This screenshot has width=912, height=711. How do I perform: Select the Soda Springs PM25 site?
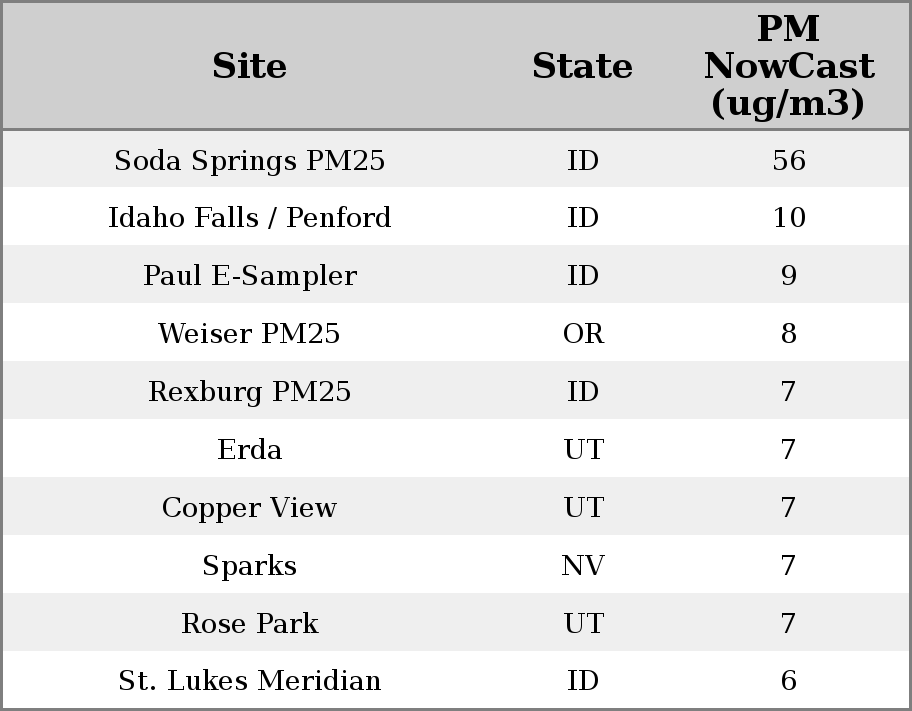(x=249, y=161)
